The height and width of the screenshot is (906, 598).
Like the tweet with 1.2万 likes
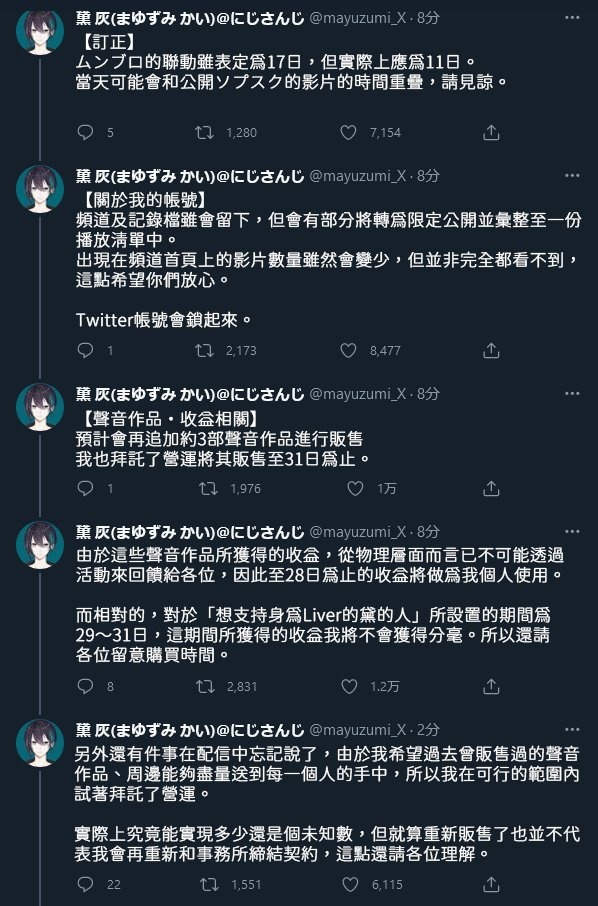pyautogui.click(x=350, y=686)
